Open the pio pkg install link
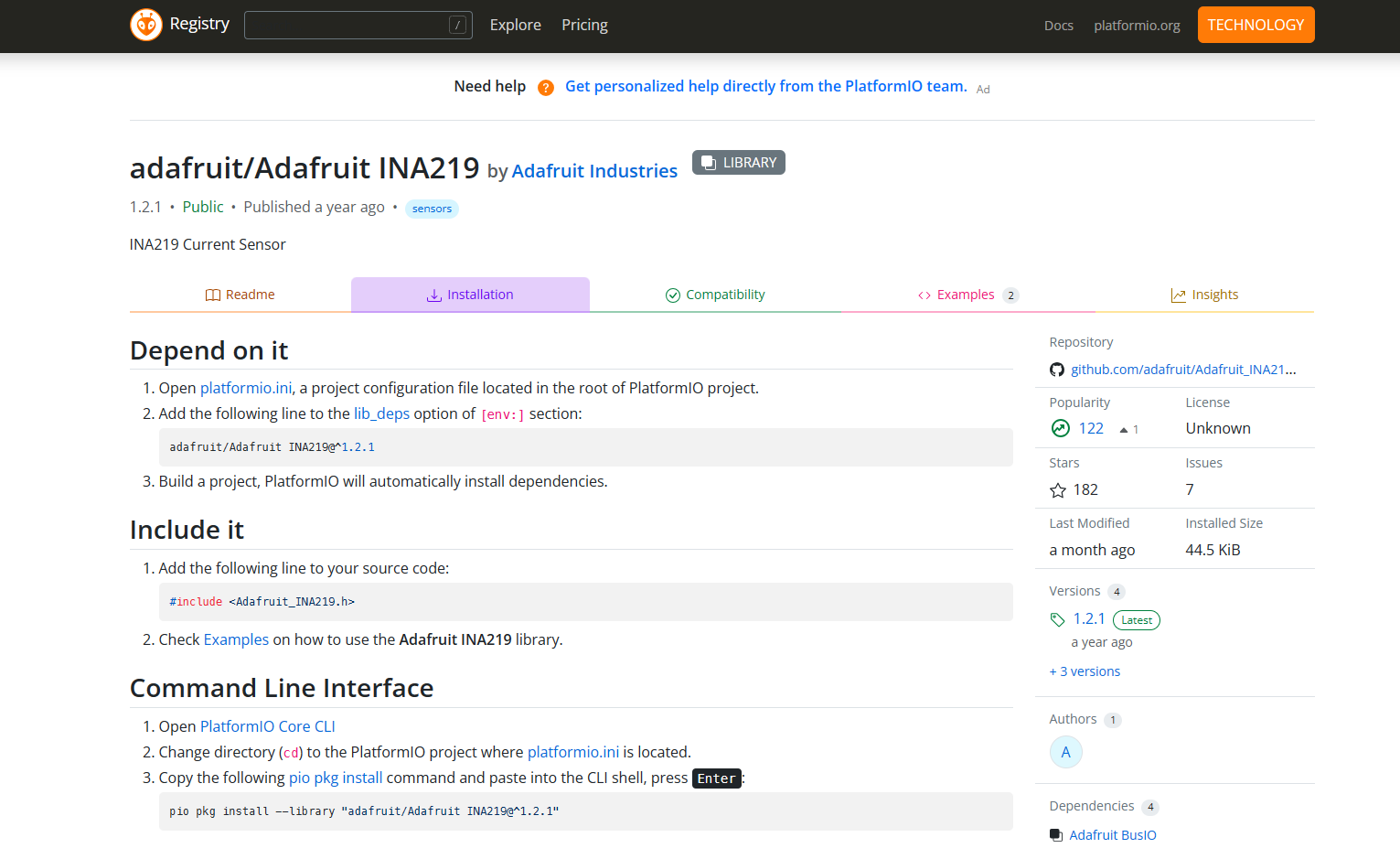Viewport: 1400px width, 848px height. click(336, 778)
